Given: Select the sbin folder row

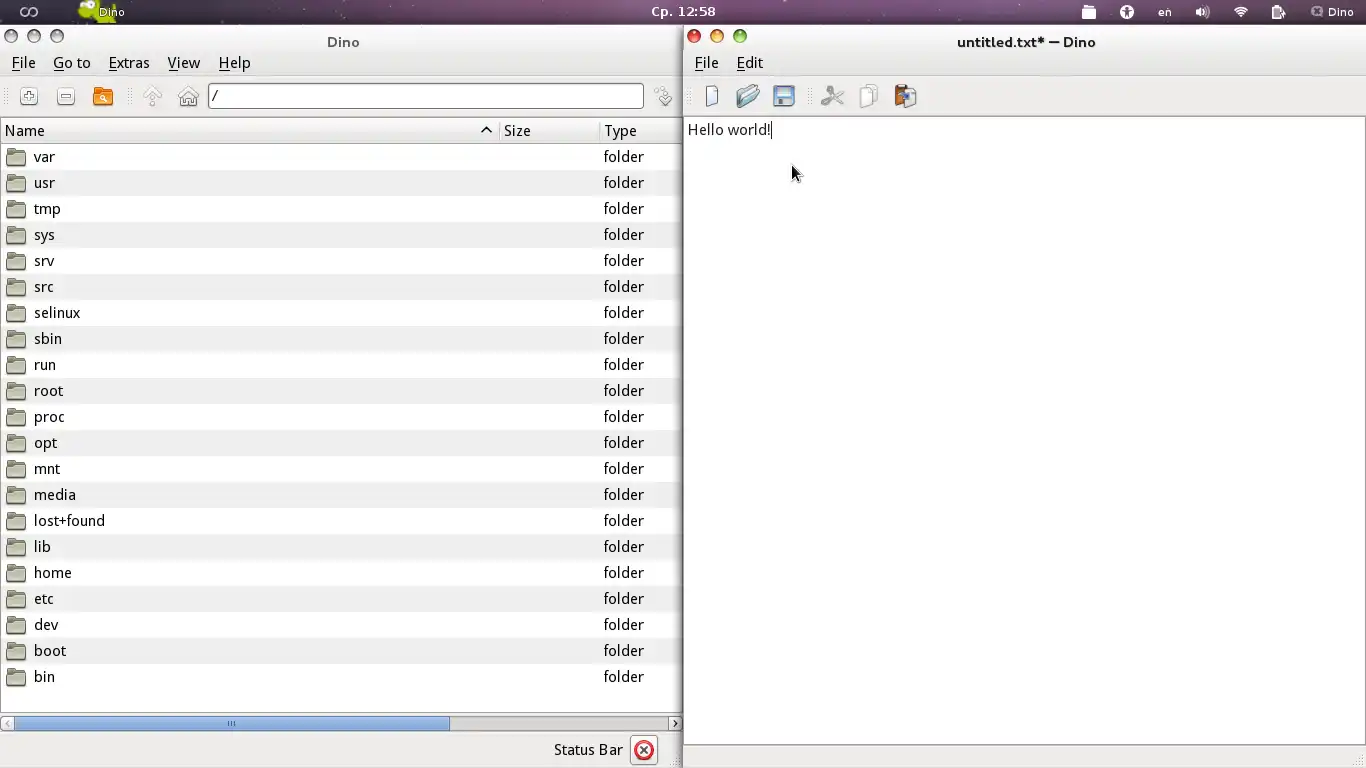Looking at the screenshot, I should (341, 339).
